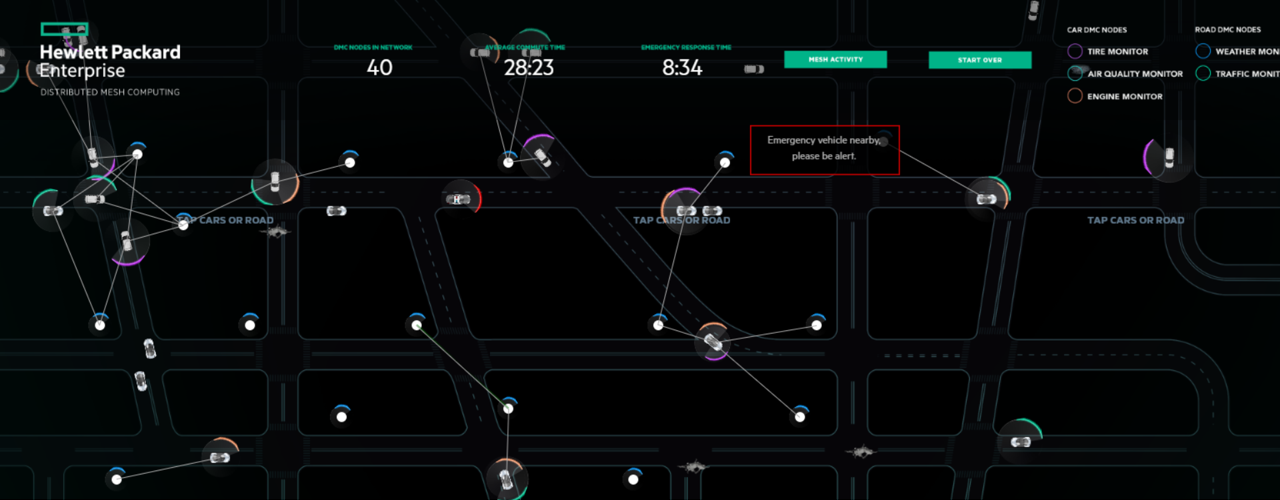The width and height of the screenshot is (1280, 500).
Task: Select the Traffic Monitor green legend circle
Action: point(1202,74)
